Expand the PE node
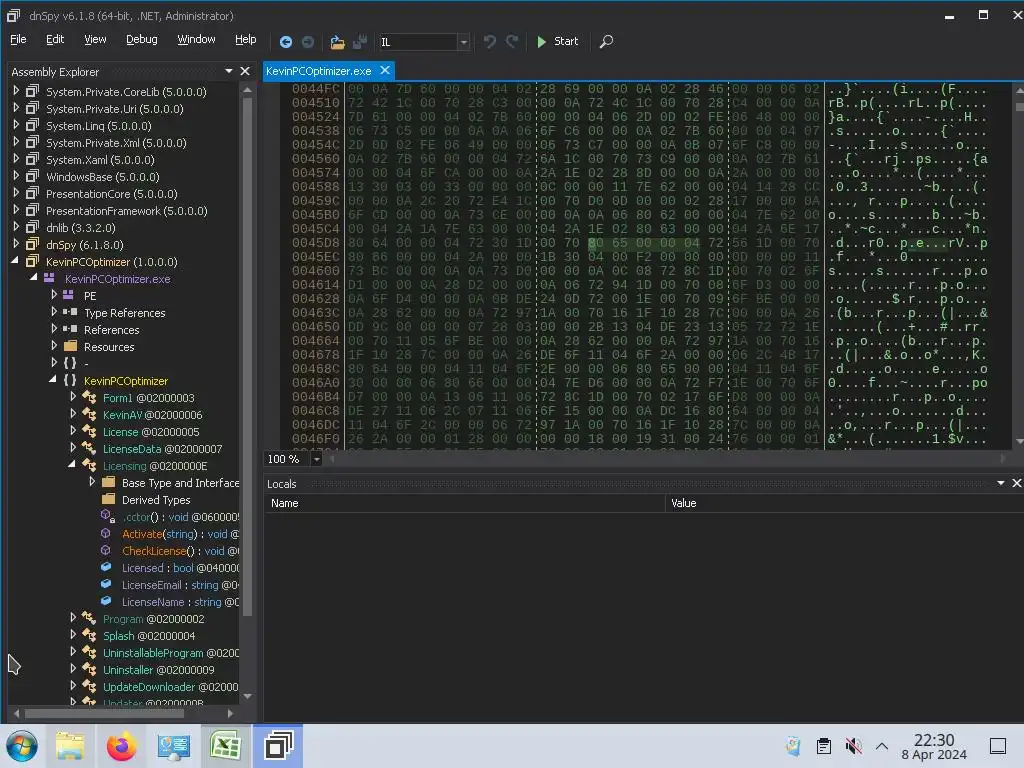Screen dimensions: 1024x768 click(54, 295)
